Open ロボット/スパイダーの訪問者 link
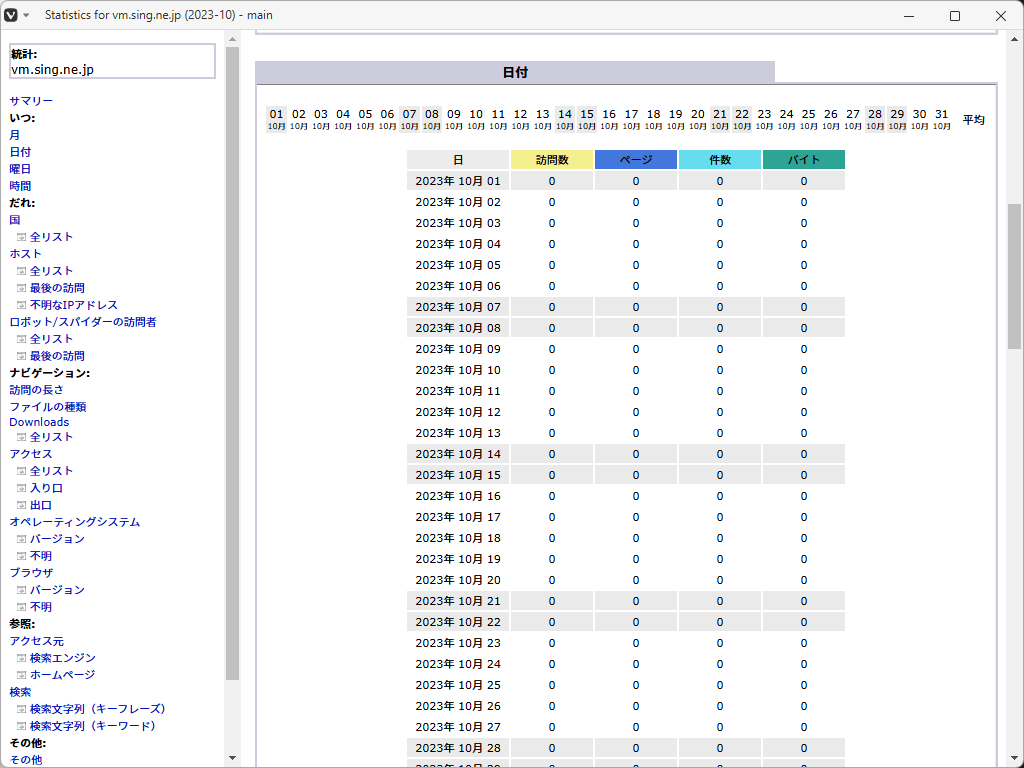 (x=83, y=322)
